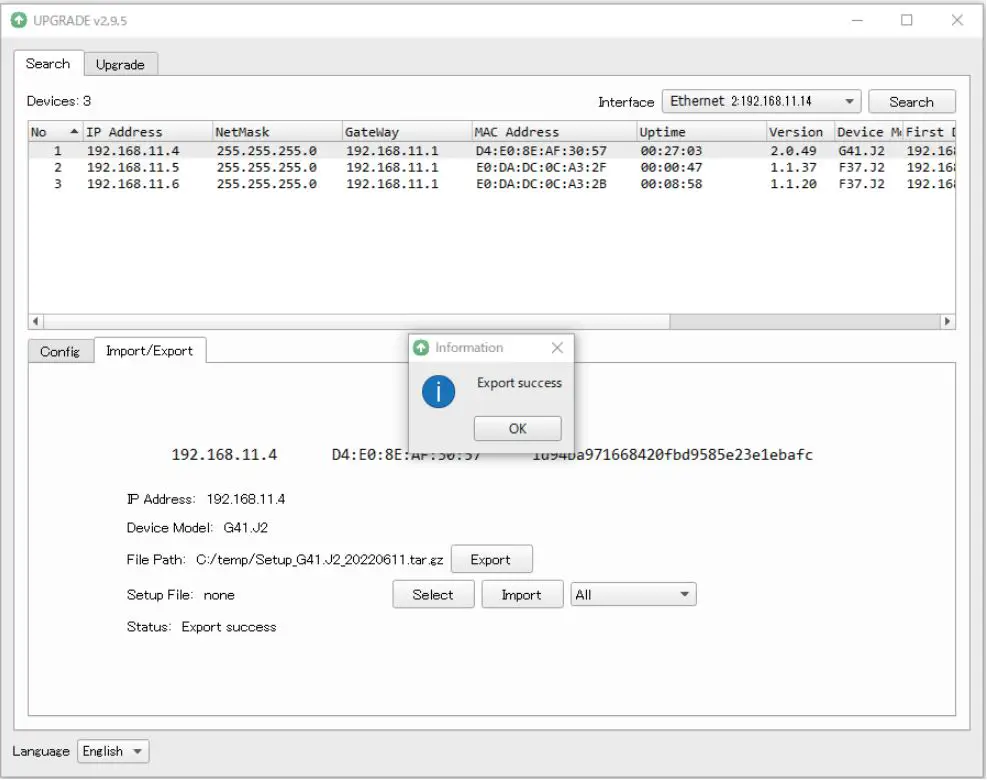This screenshot has height=780, width=987.
Task: Click the horizontal scrollbar thumb of device table
Action: pos(356,322)
